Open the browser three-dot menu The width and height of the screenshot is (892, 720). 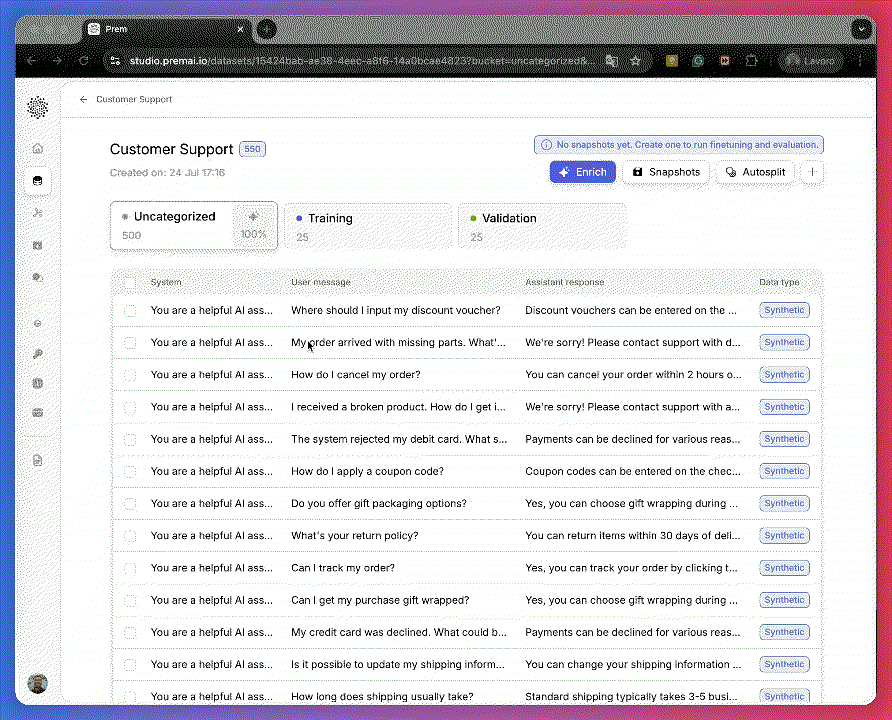pyautogui.click(x=860, y=60)
